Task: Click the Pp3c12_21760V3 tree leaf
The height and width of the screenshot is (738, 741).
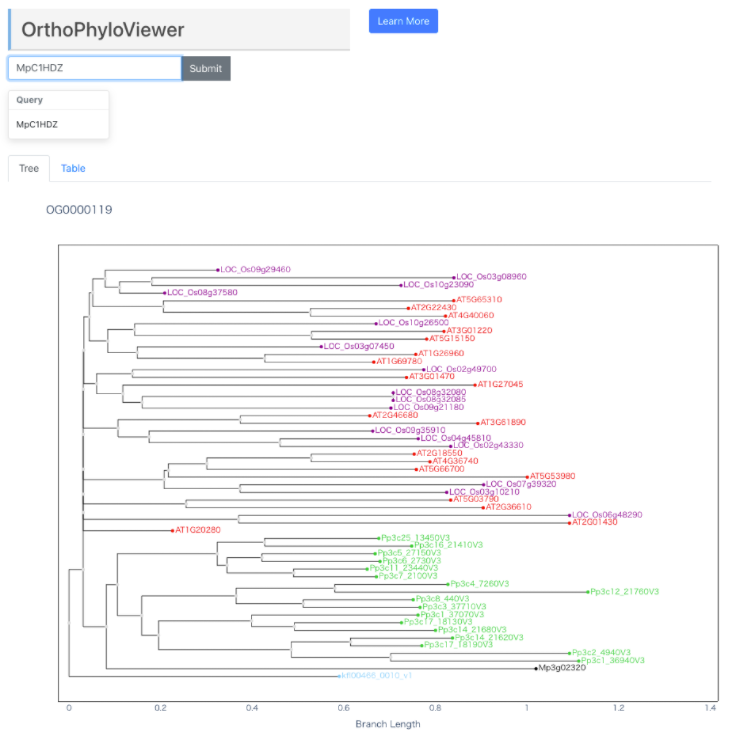Action: pos(625,592)
